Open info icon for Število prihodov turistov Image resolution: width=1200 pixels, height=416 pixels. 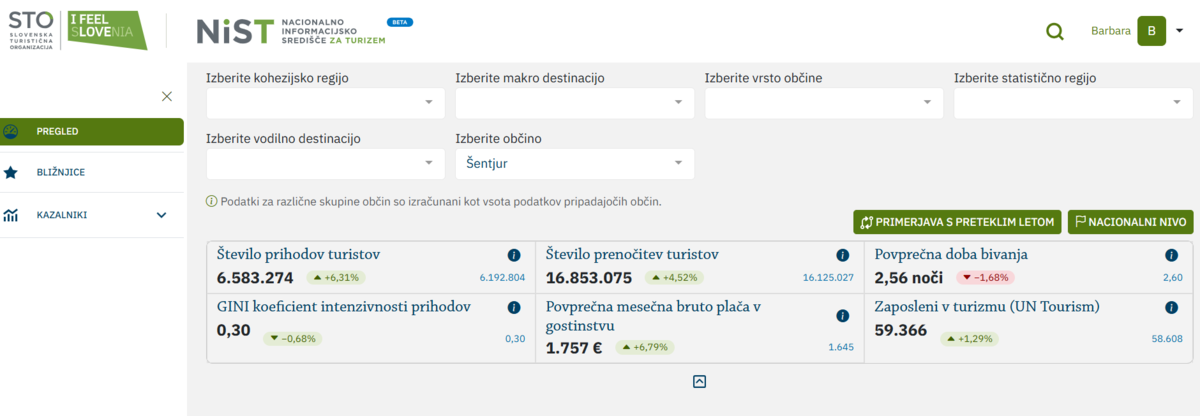tap(514, 255)
